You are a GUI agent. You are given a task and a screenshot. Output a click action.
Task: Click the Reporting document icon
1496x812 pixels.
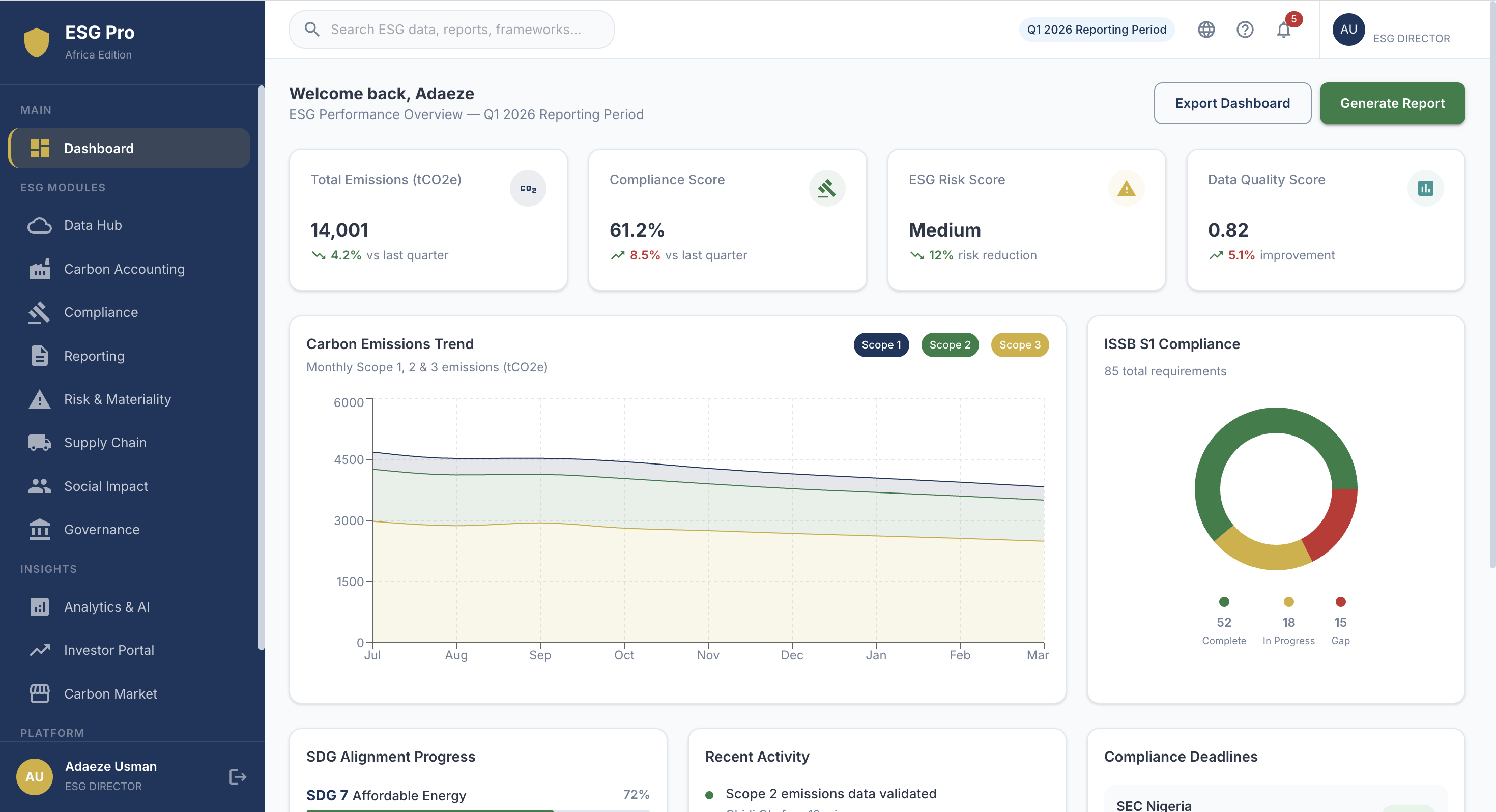pyautogui.click(x=40, y=356)
